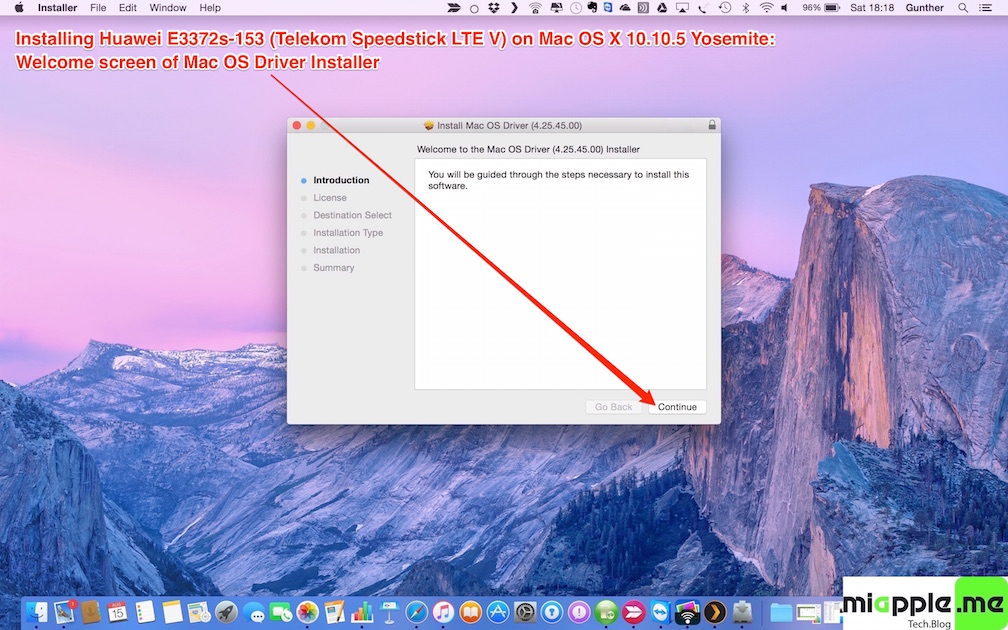The height and width of the screenshot is (630, 1008).
Task: Open the App Store from the Dock
Action: coord(497,611)
